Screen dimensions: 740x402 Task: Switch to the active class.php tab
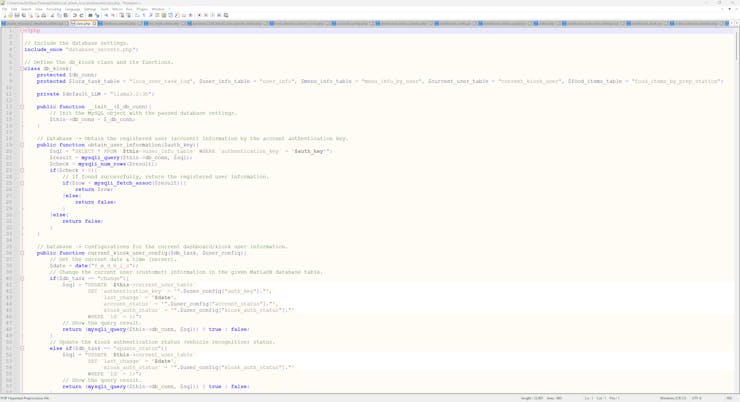click(83, 23)
